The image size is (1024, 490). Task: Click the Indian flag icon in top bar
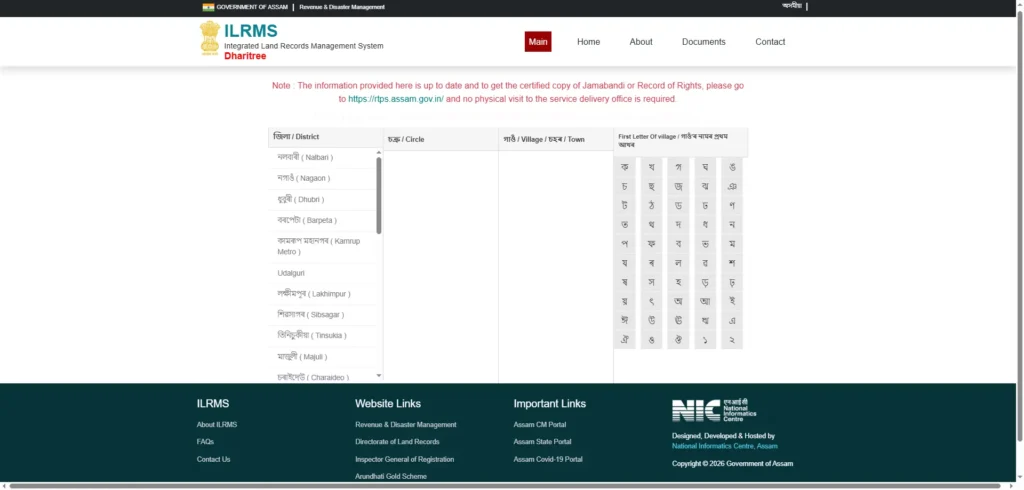click(x=208, y=7)
